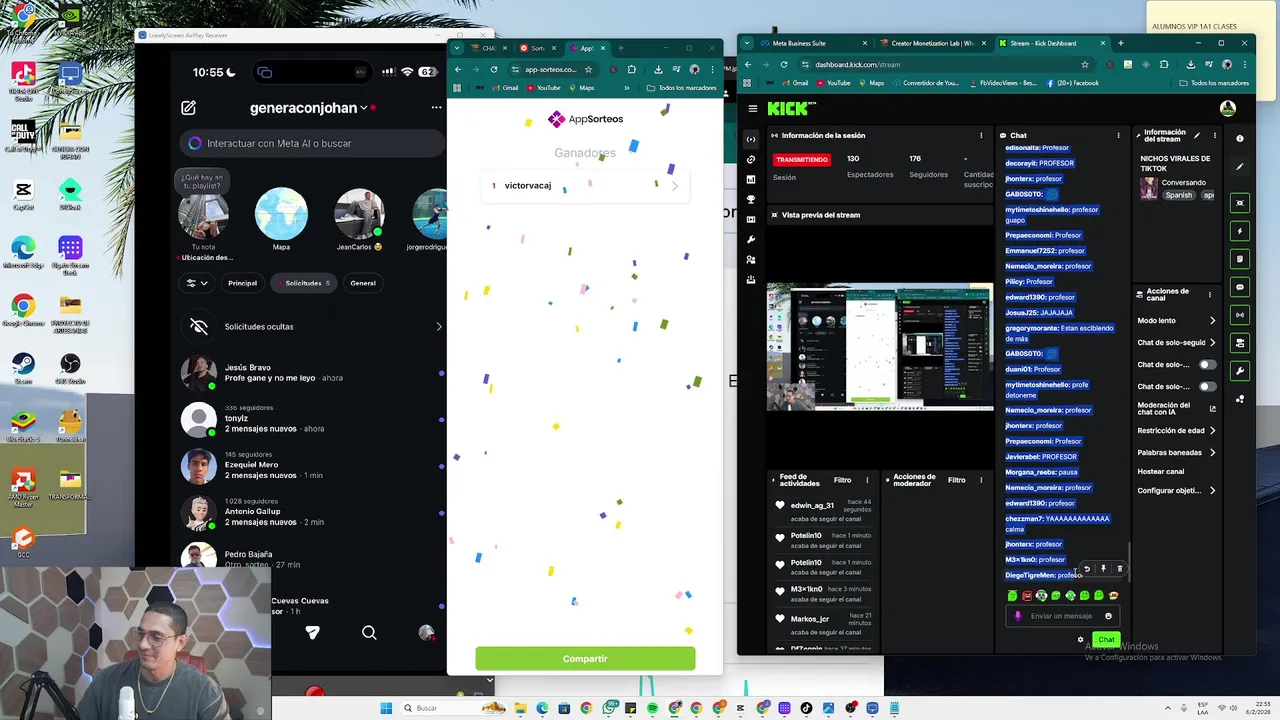The height and width of the screenshot is (720, 1280).
Task: Toggle first Chat de solo switch
Action: pos(1208,364)
